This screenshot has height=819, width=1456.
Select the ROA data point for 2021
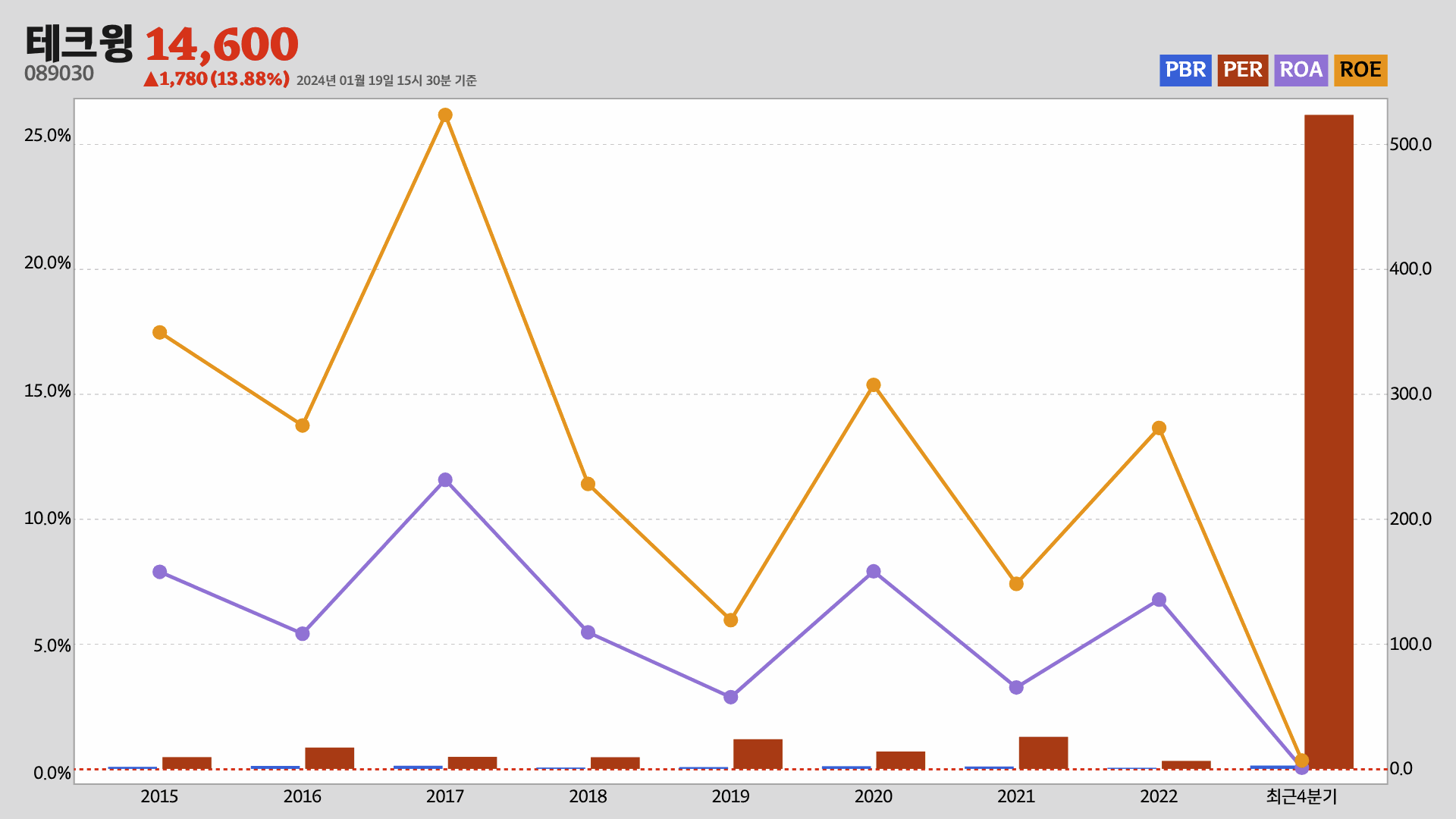pos(1016,687)
